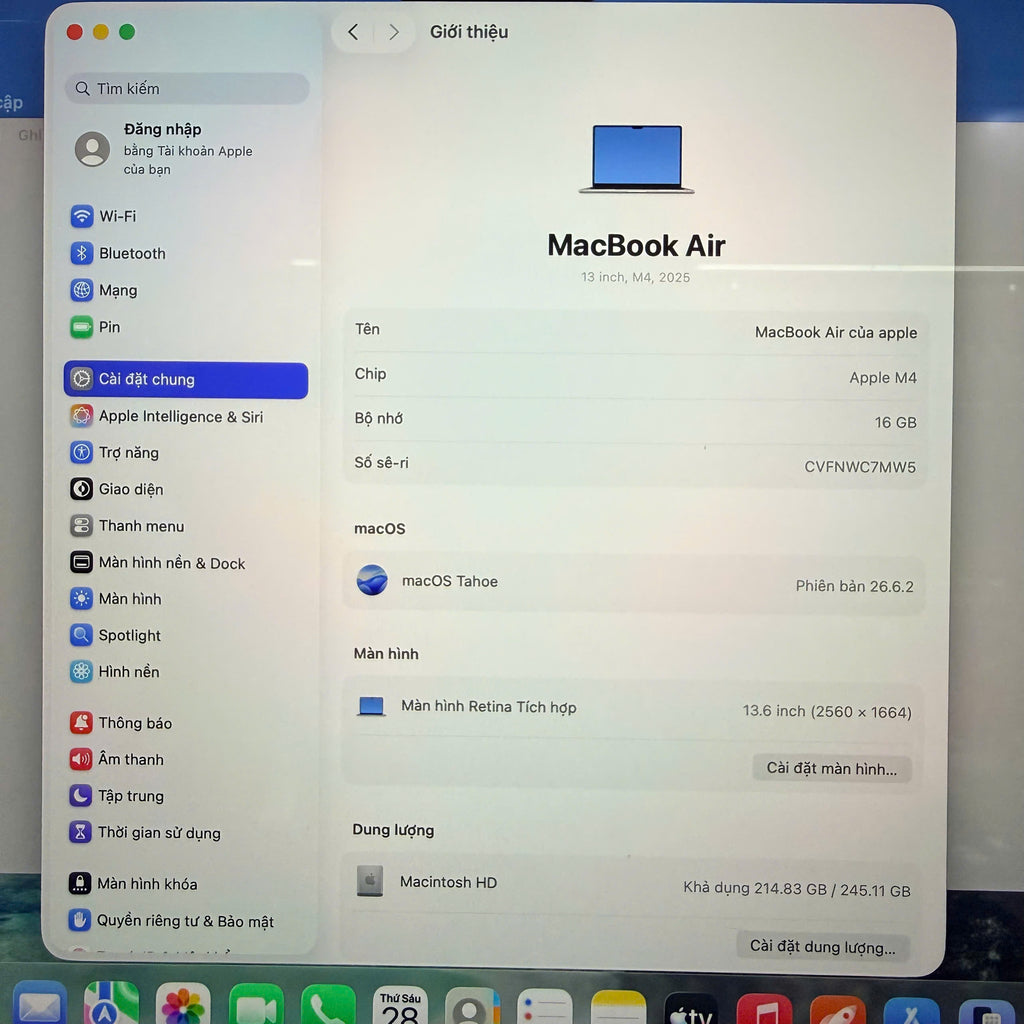This screenshot has height=1024, width=1024.
Task: Click the Cài đặt dung lượng button
Action: coord(822,946)
